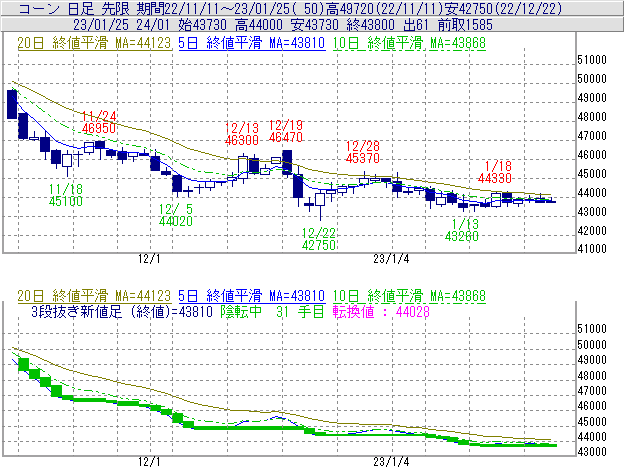This screenshot has height=475, width=624.
Task: Click the 11/24 46950 high label
Action: 99,122
